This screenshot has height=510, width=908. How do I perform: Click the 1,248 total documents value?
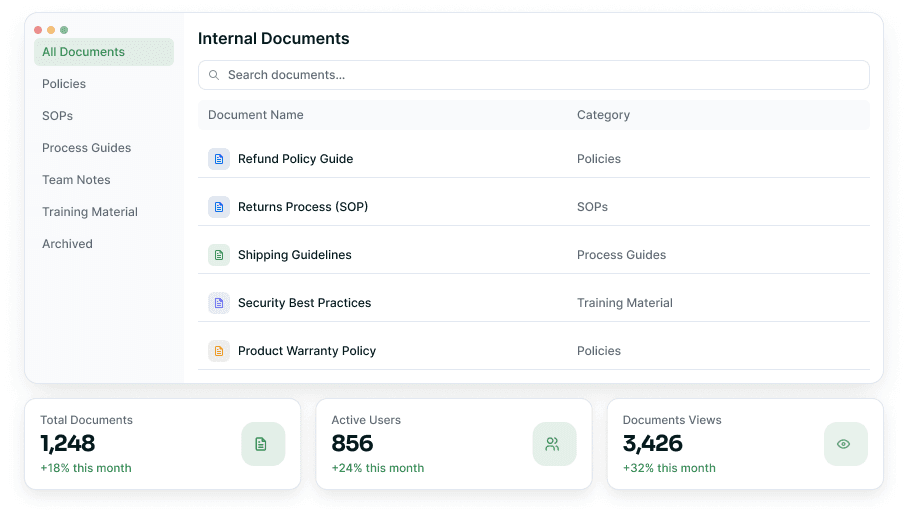click(68, 443)
